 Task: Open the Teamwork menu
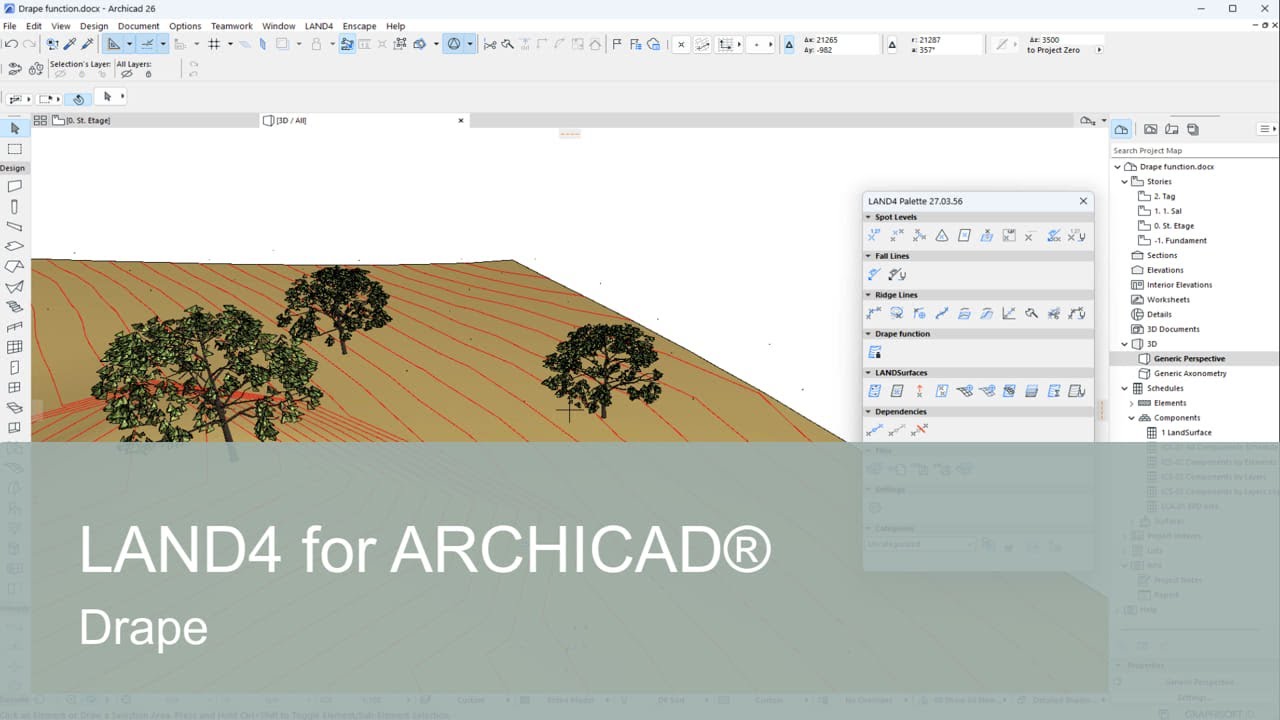coord(232,26)
